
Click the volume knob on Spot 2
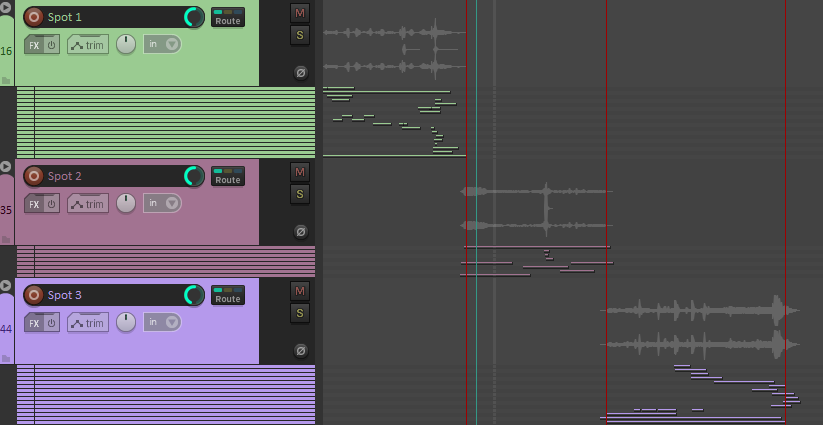click(x=194, y=176)
